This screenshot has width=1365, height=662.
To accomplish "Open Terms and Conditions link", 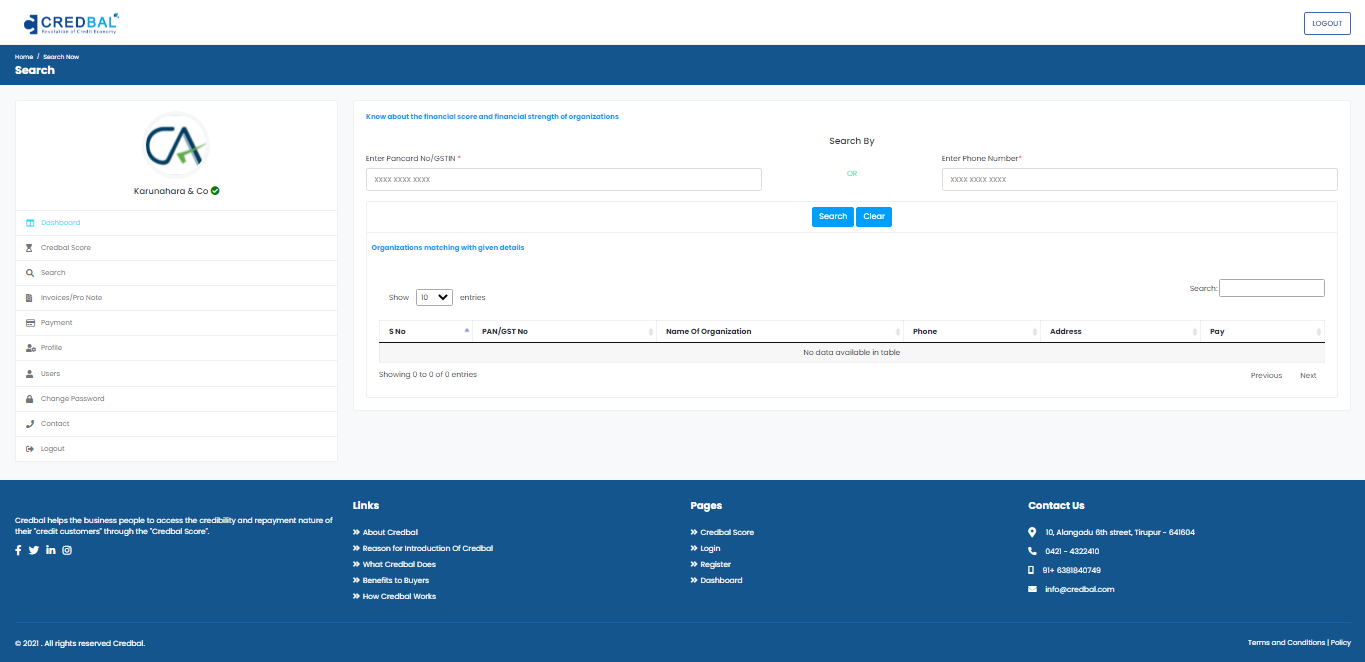I will click(x=1286, y=643).
